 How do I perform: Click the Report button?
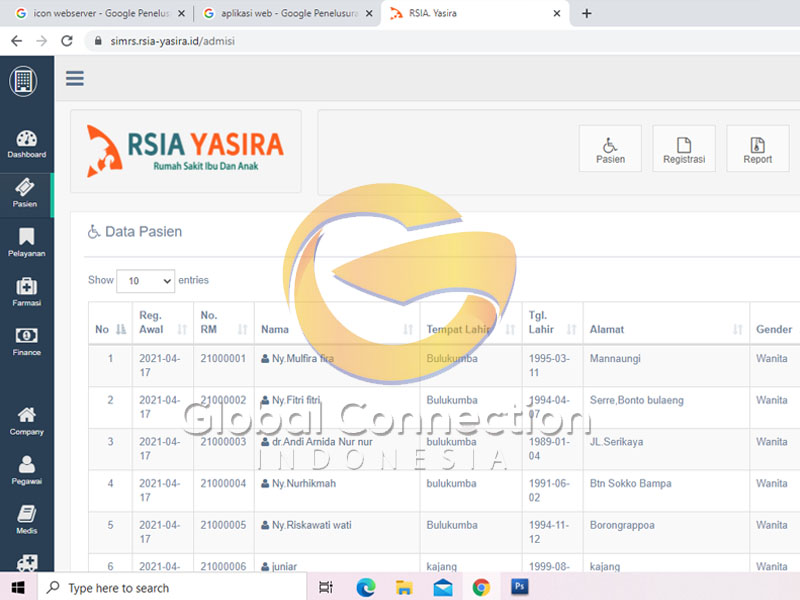[757, 149]
